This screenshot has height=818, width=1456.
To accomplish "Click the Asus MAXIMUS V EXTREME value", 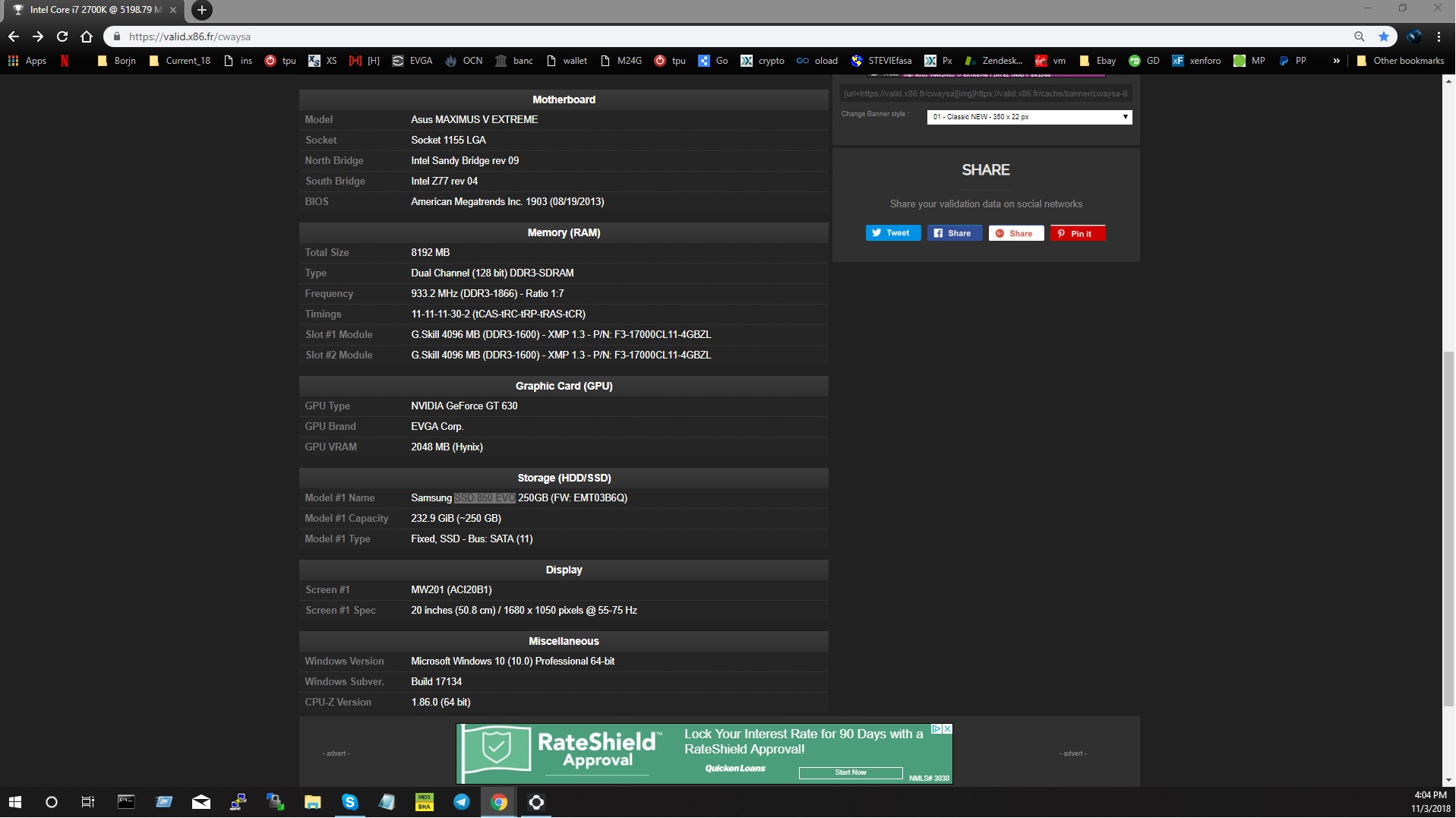I will (474, 120).
